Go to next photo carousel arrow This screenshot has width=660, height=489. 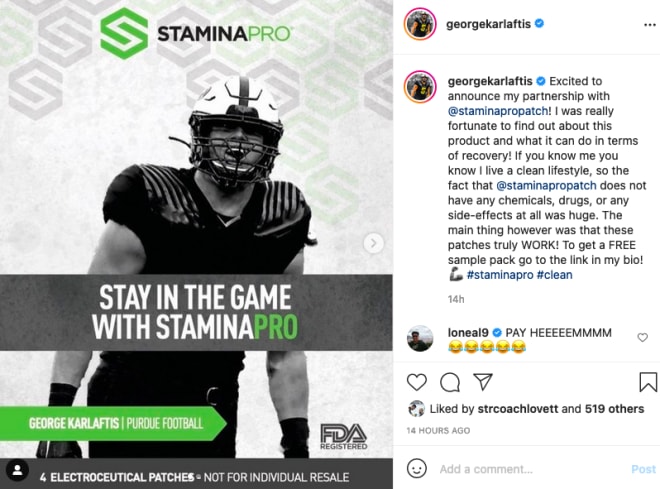click(x=373, y=243)
